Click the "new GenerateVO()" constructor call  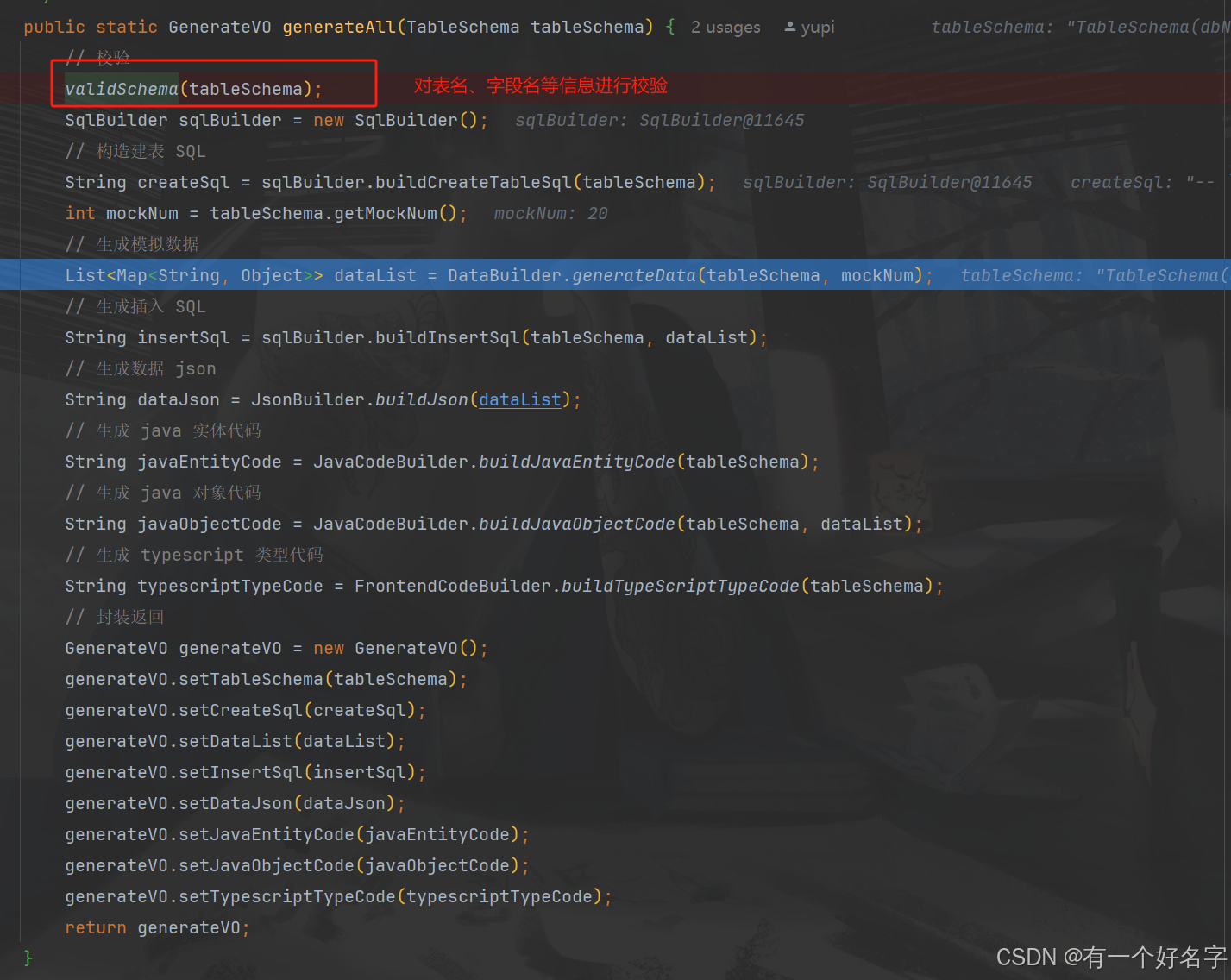[x=396, y=648]
